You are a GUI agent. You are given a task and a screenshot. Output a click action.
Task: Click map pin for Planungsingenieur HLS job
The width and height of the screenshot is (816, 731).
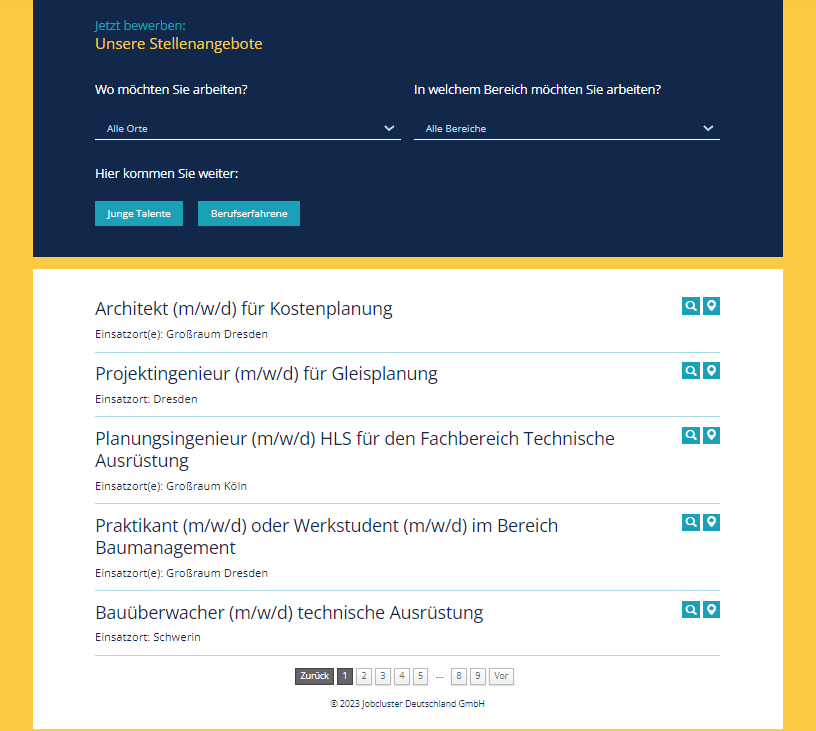tap(711, 435)
